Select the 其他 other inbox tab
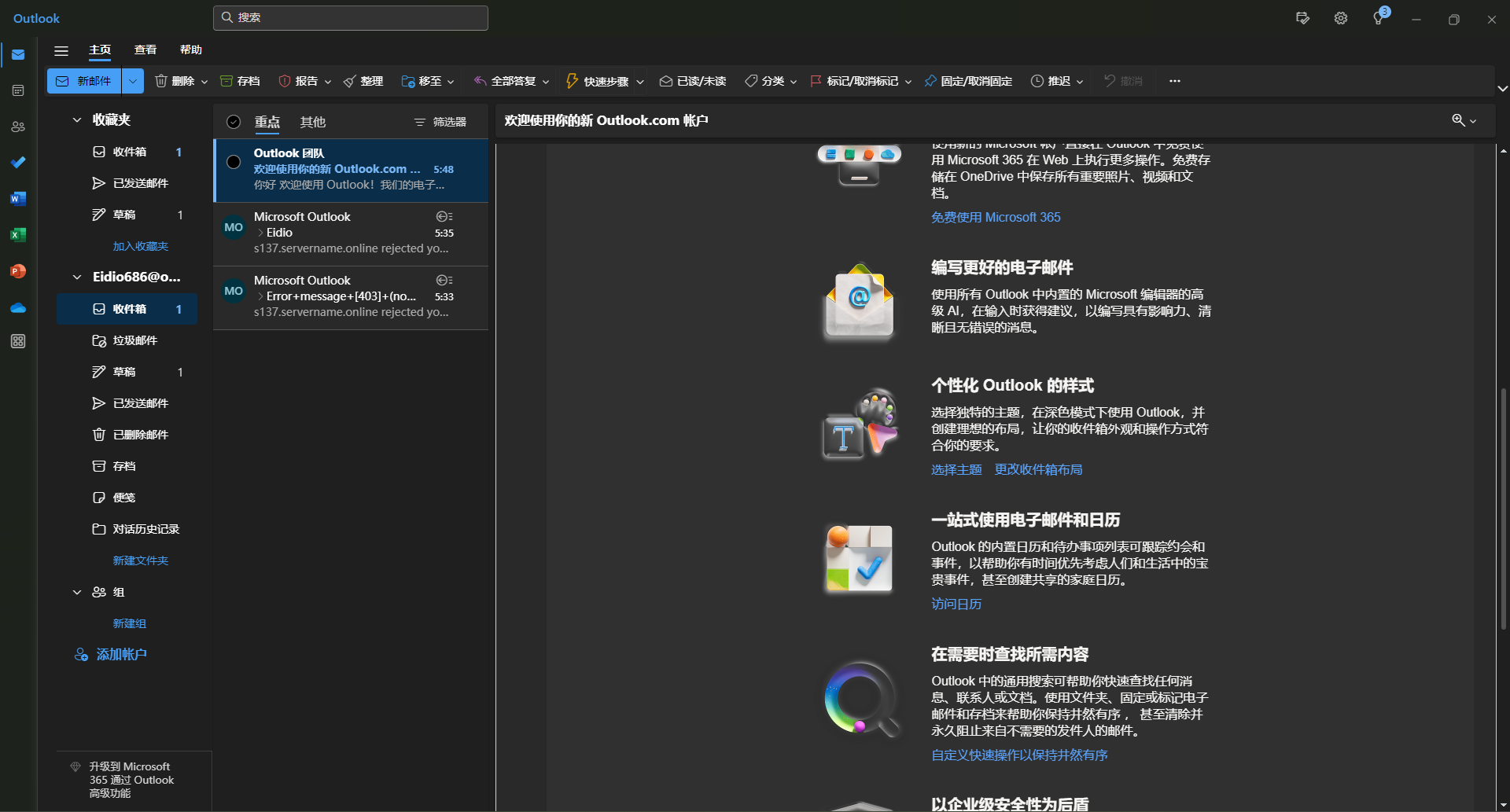 [313, 122]
